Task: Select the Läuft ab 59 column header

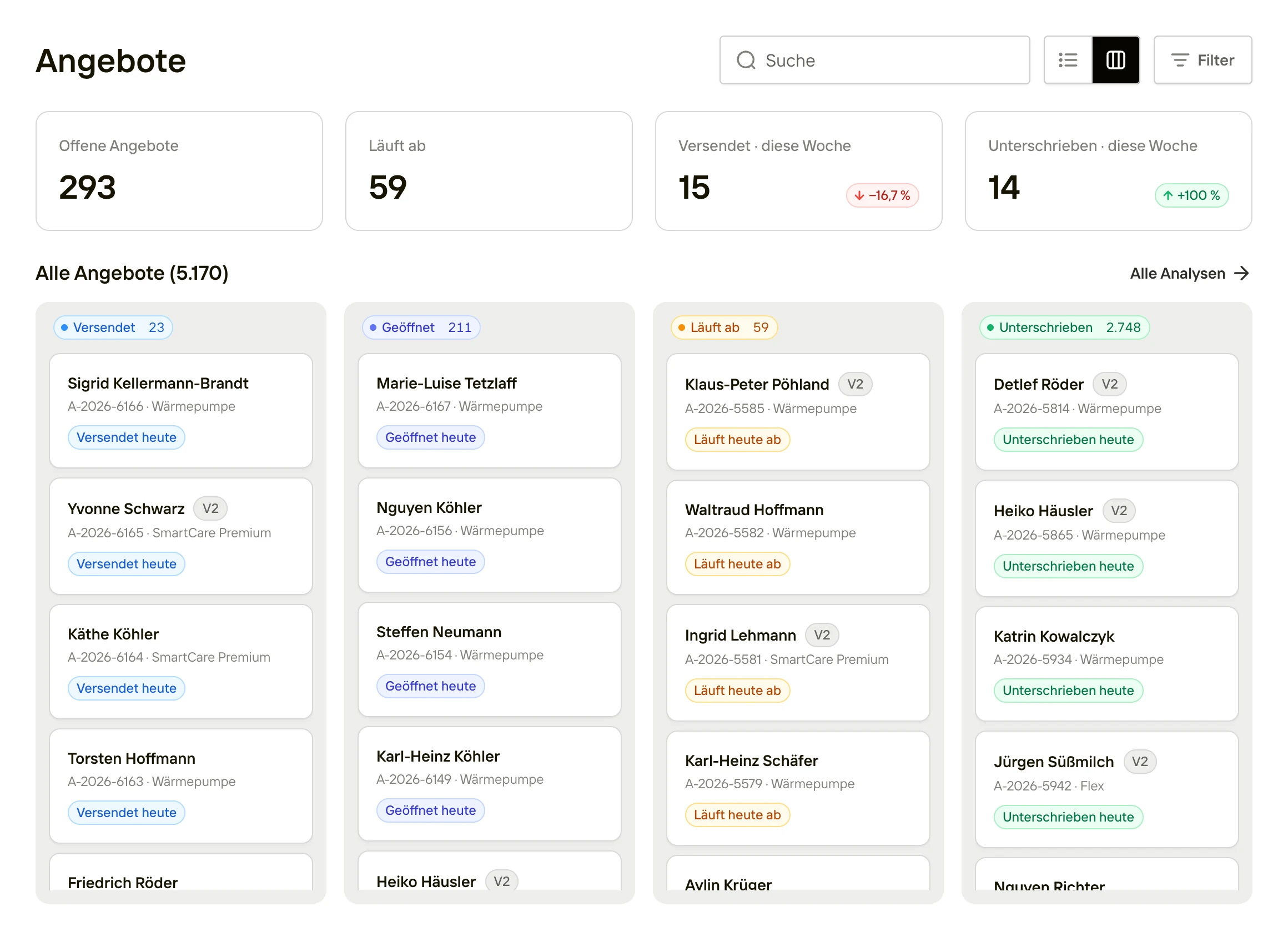Action: point(723,328)
